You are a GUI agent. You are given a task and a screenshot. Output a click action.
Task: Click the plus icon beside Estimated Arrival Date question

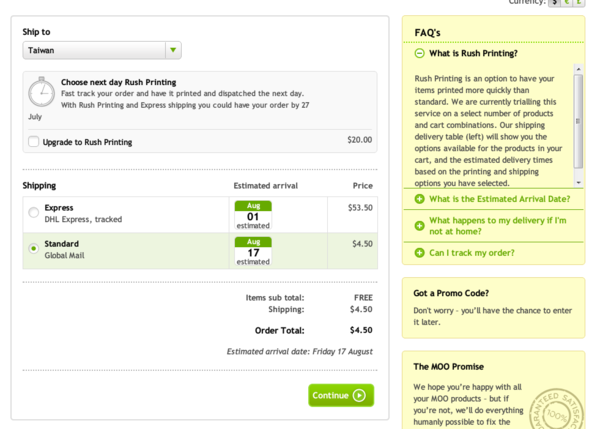(x=419, y=199)
